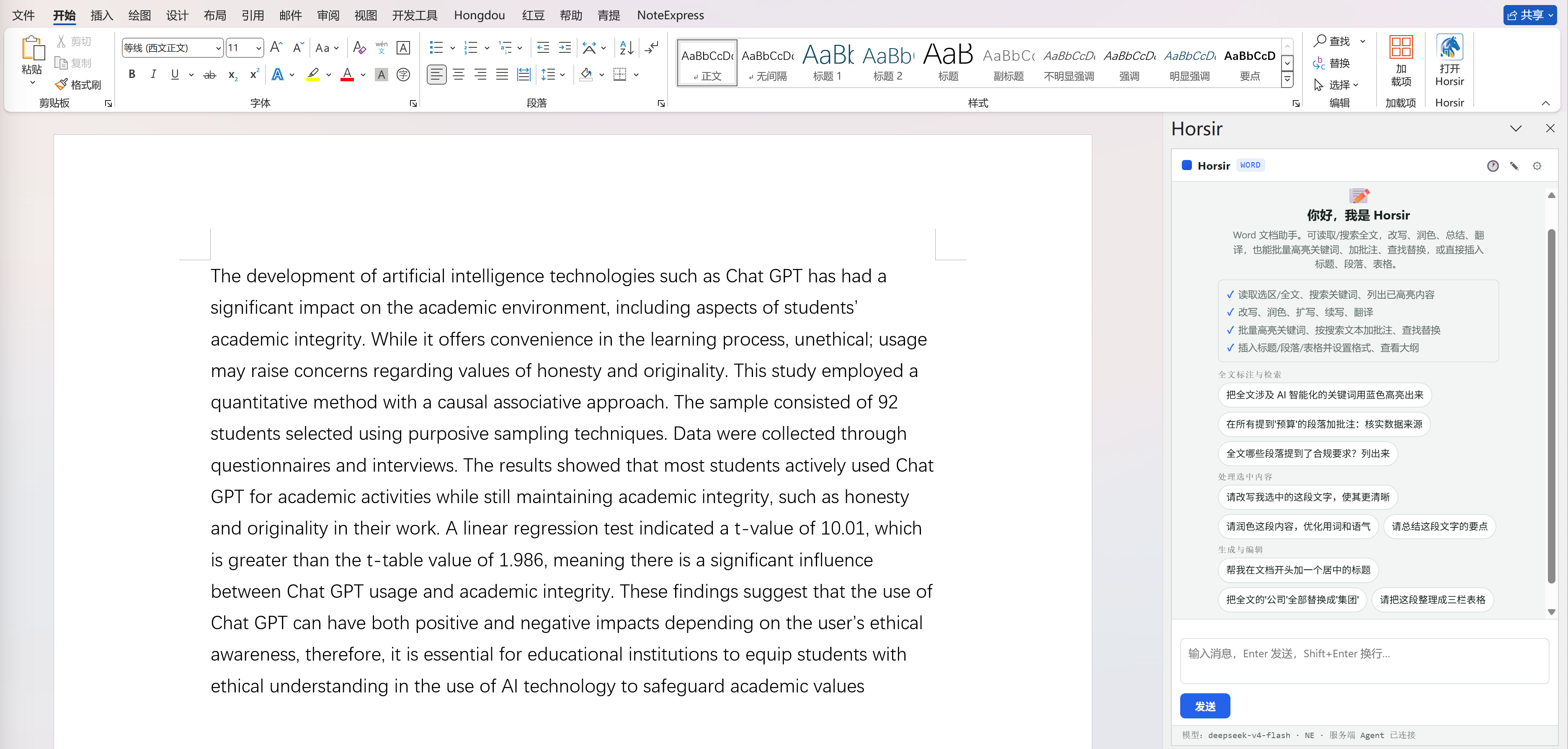Click the Horsir panel history clock icon
Viewport: 1568px width, 749px height.
click(1493, 165)
